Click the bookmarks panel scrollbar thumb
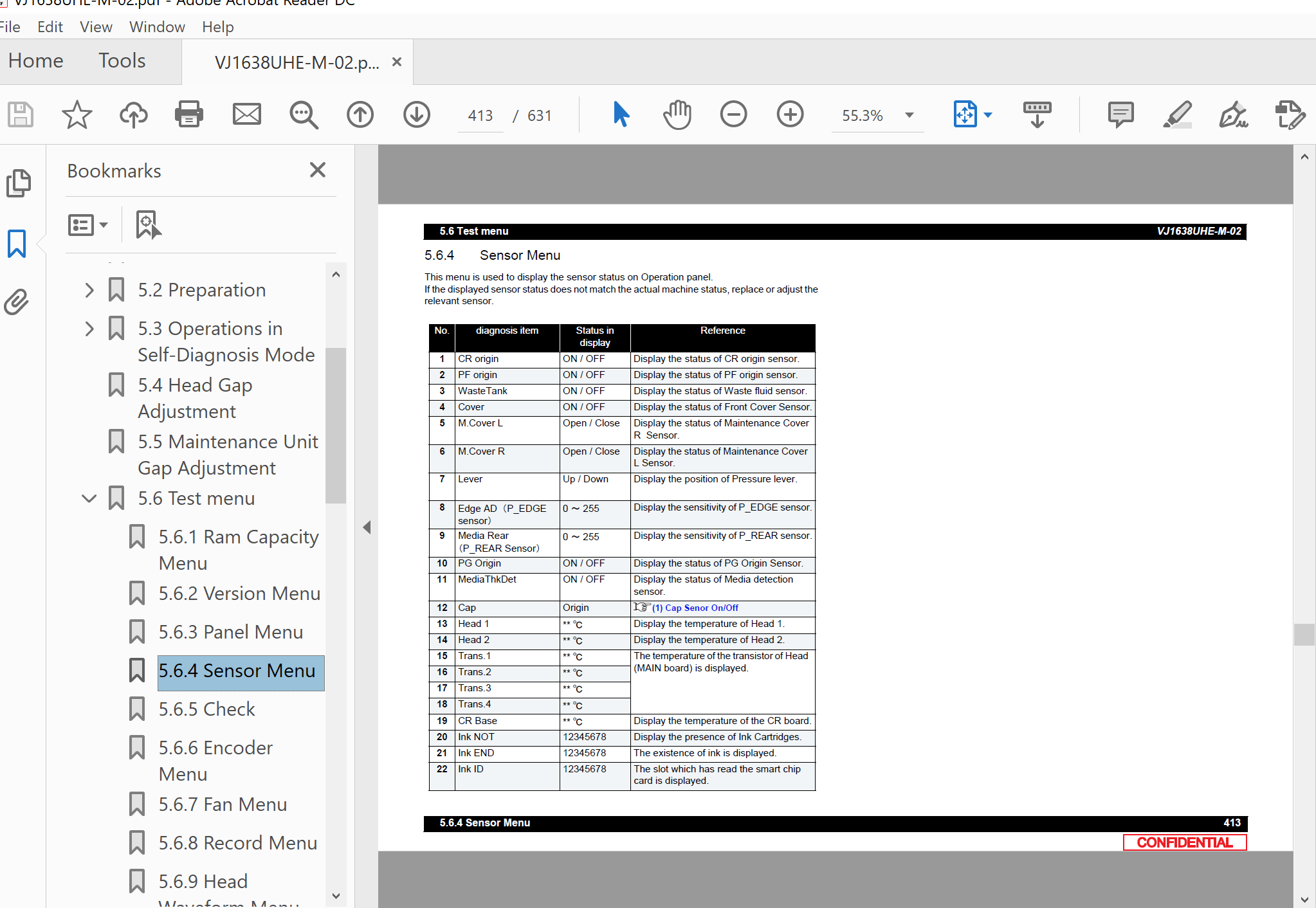This screenshot has height=908, width=1316. (335, 425)
